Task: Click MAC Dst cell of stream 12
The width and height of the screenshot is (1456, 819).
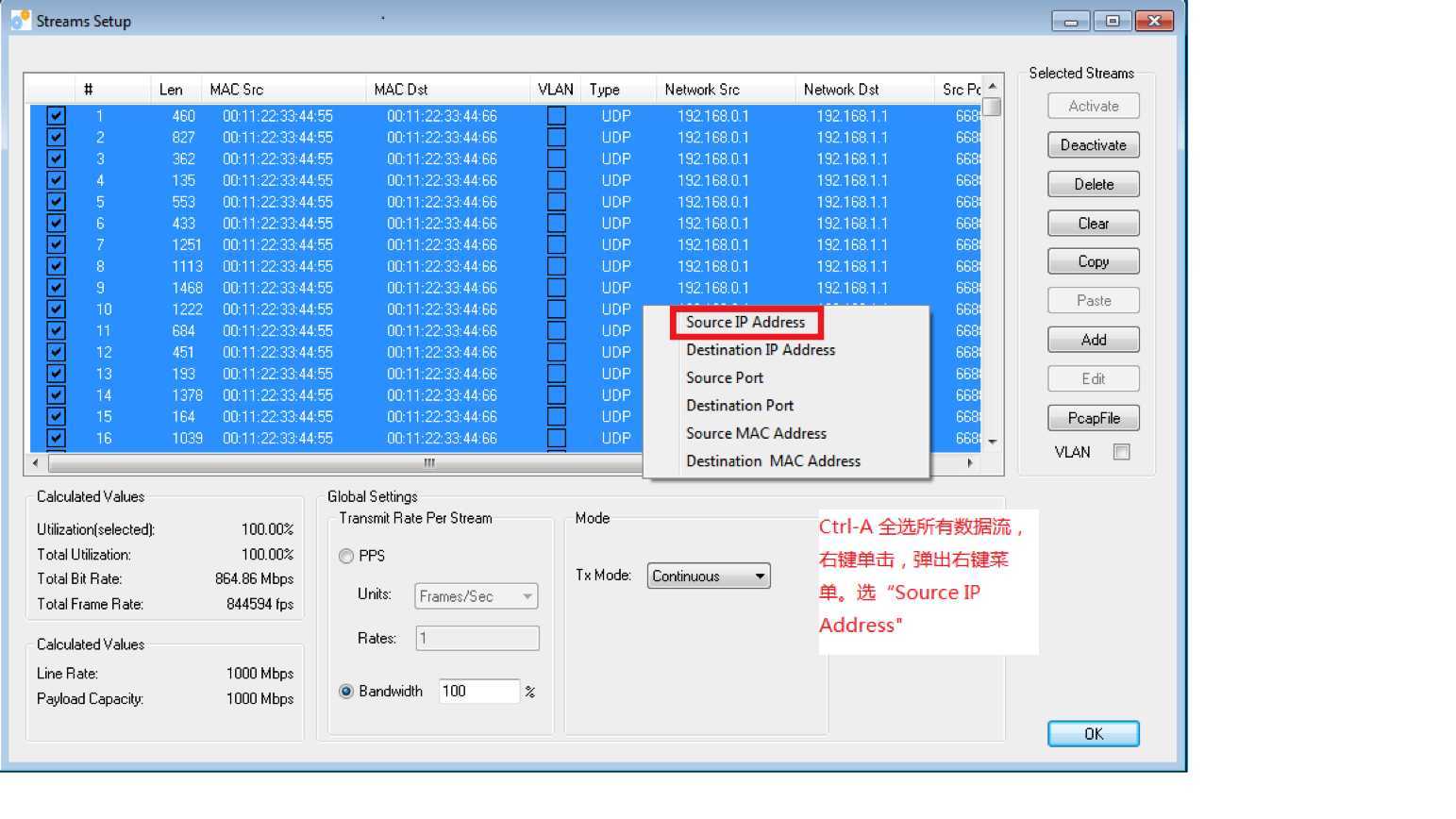Action: [442, 352]
